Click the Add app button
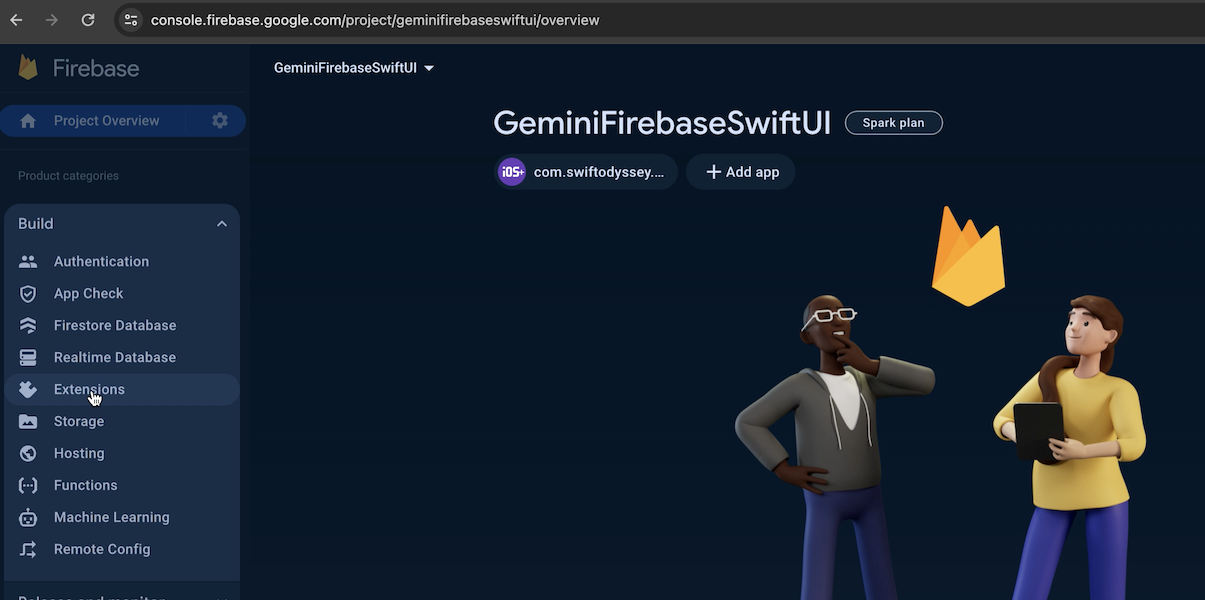 [741, 172]
